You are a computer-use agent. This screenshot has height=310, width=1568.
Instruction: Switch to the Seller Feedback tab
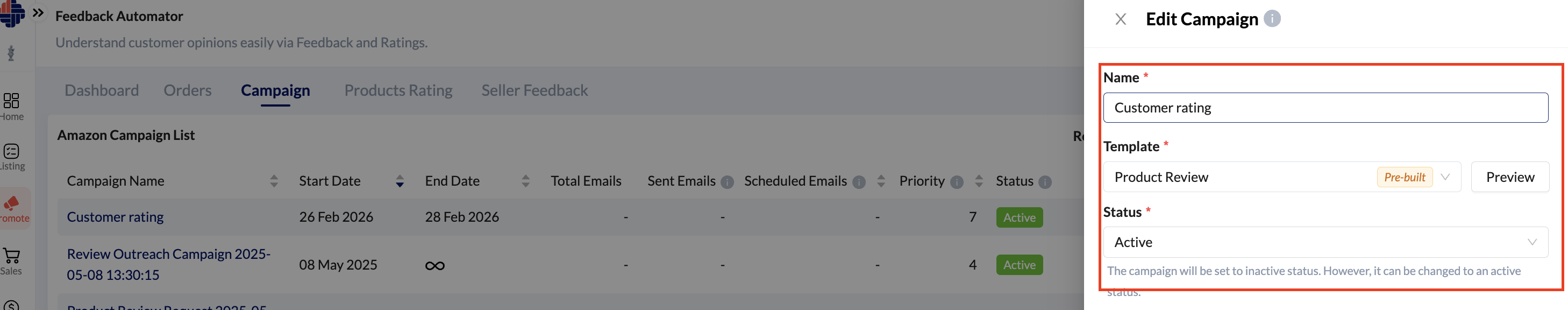tap(534, 90)
